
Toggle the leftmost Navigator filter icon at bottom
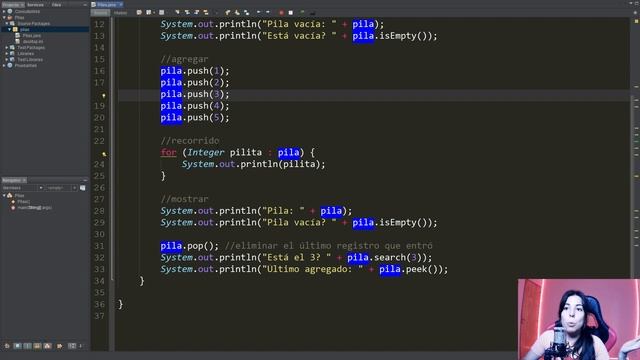(x=7, y=346)
